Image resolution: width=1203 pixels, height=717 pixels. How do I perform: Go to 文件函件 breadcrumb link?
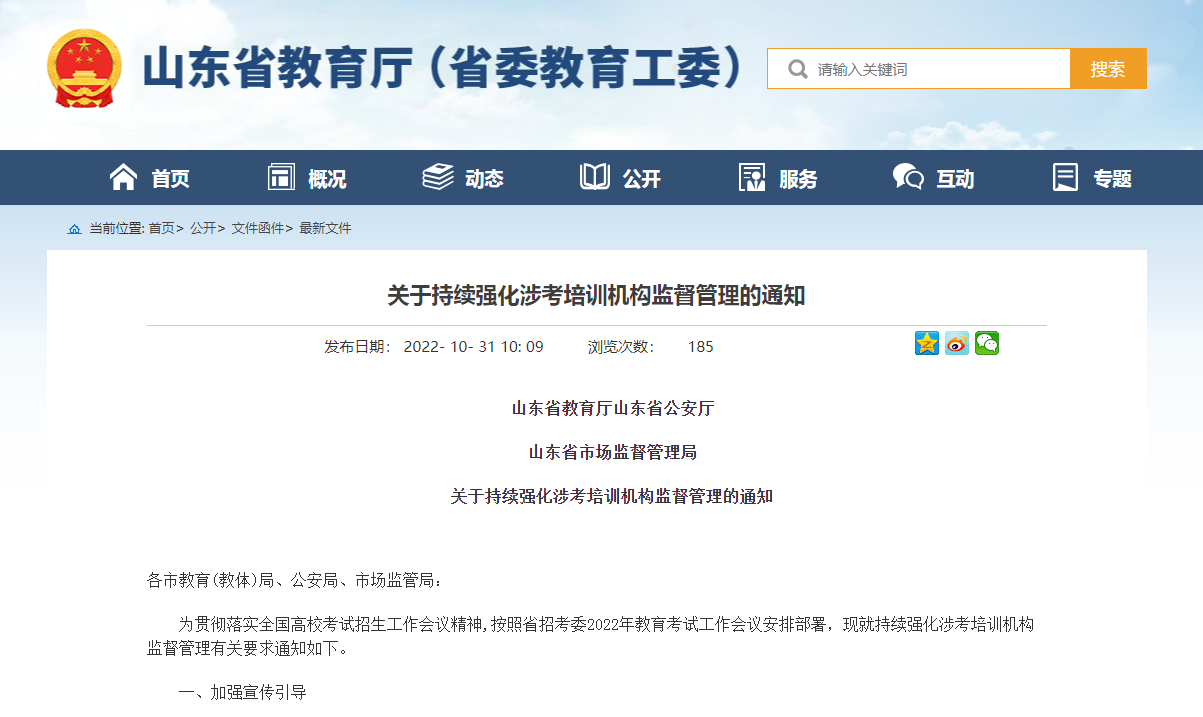[x=257, y=229]
